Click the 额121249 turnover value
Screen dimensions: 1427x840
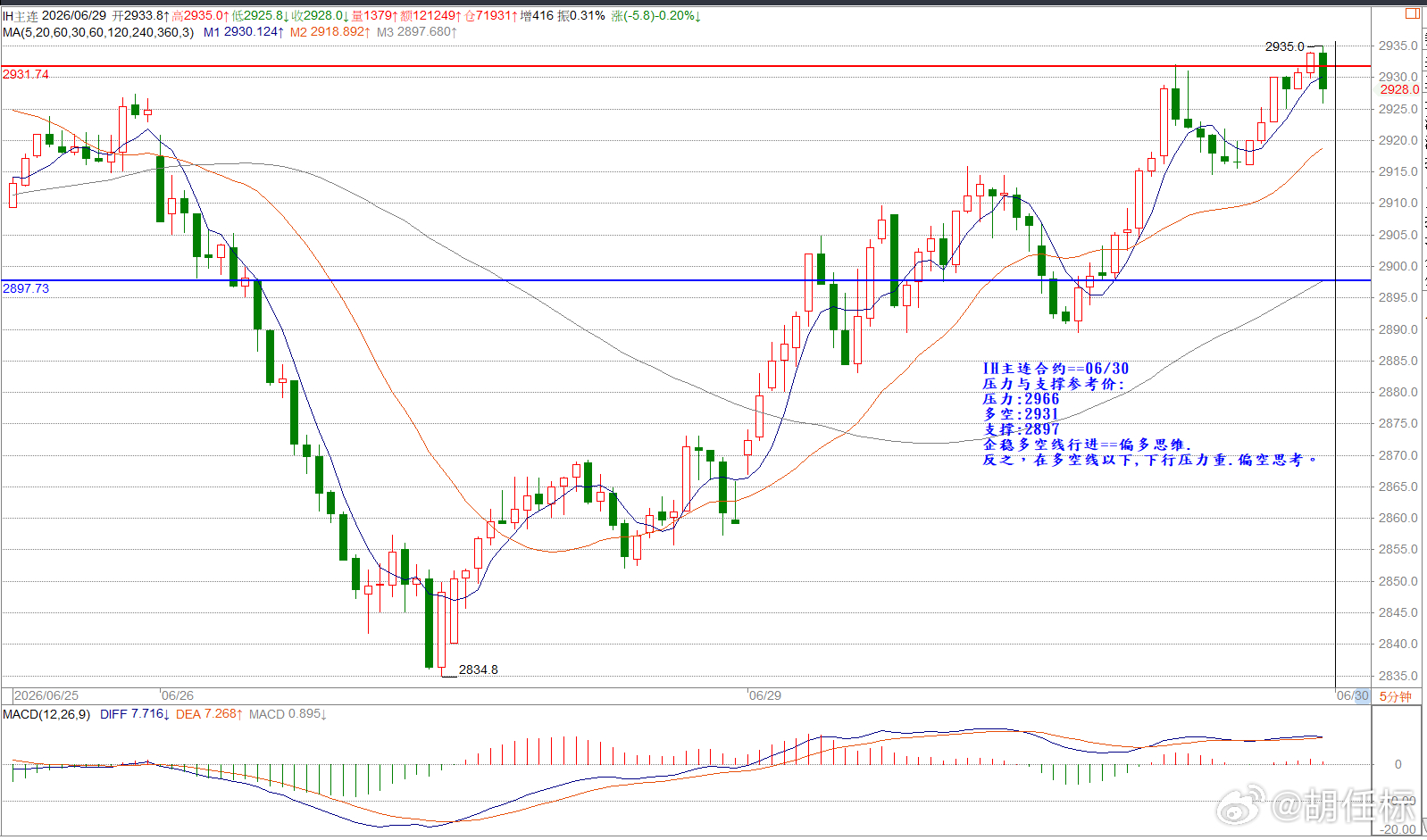[x=430, y=16]
